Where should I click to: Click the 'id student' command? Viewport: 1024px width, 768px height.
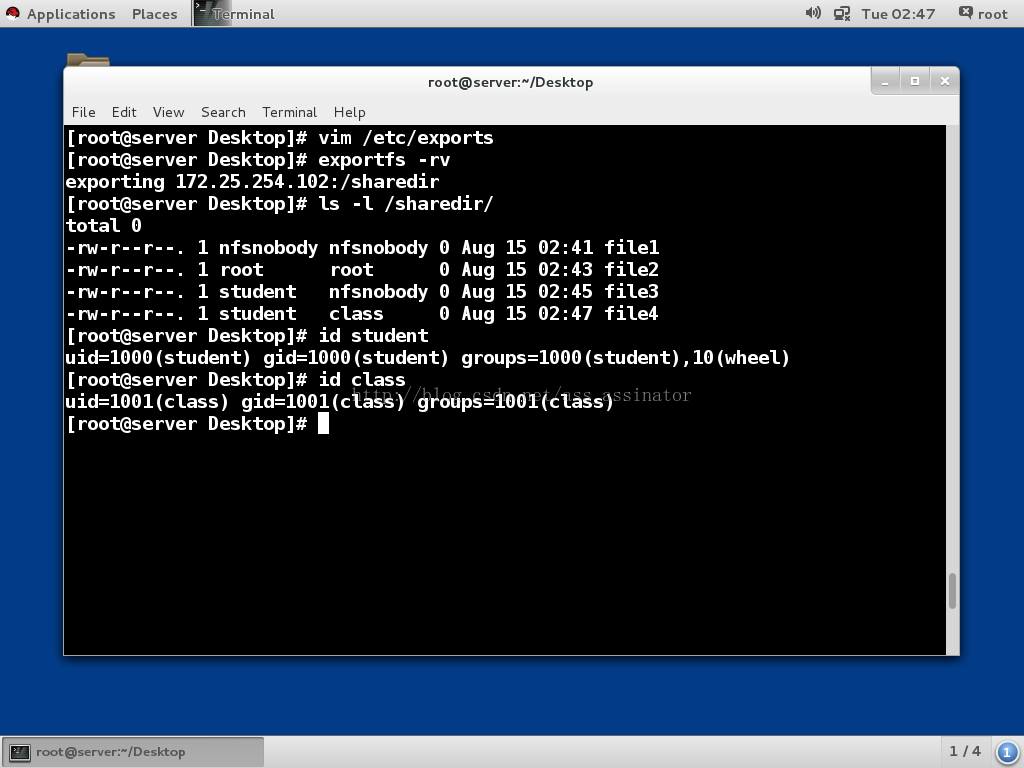click(x=373, y=336)
